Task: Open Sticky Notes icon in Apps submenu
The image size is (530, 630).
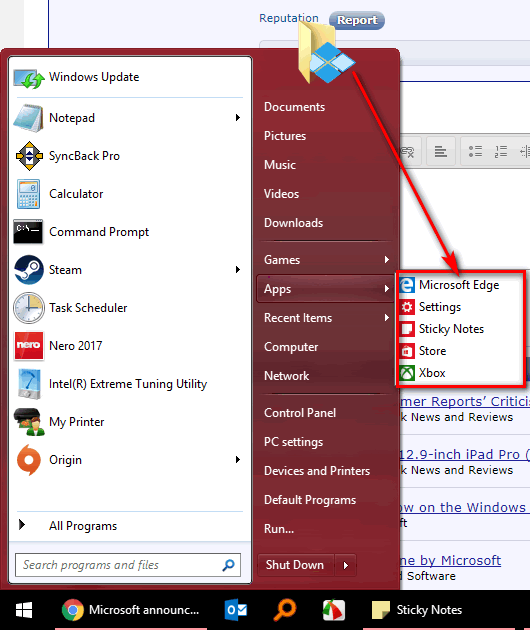Action: [x=407, y=329]
